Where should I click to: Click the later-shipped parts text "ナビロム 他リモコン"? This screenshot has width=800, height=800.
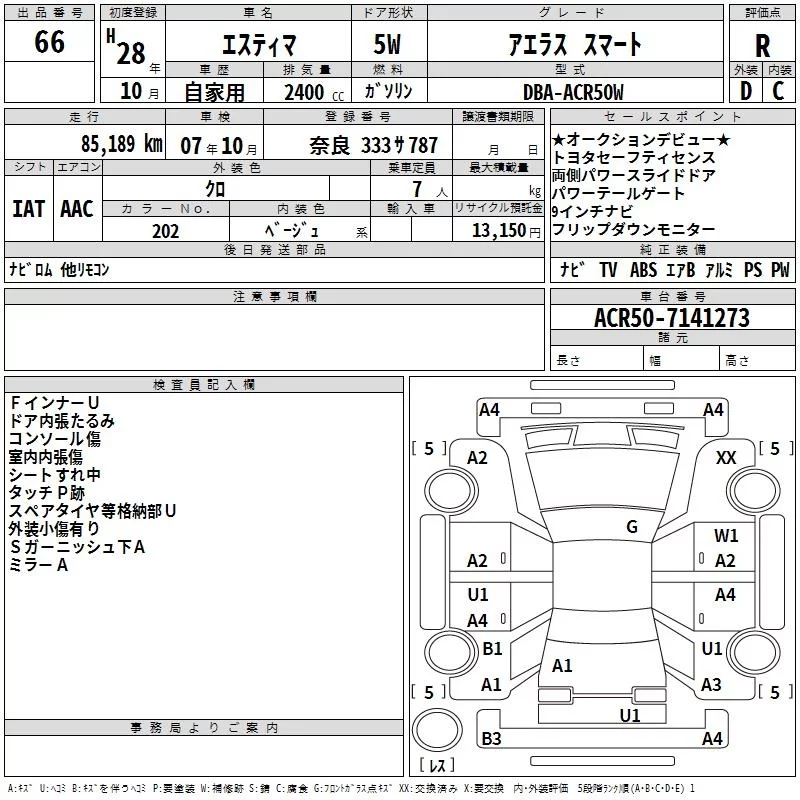pos(59,269)
